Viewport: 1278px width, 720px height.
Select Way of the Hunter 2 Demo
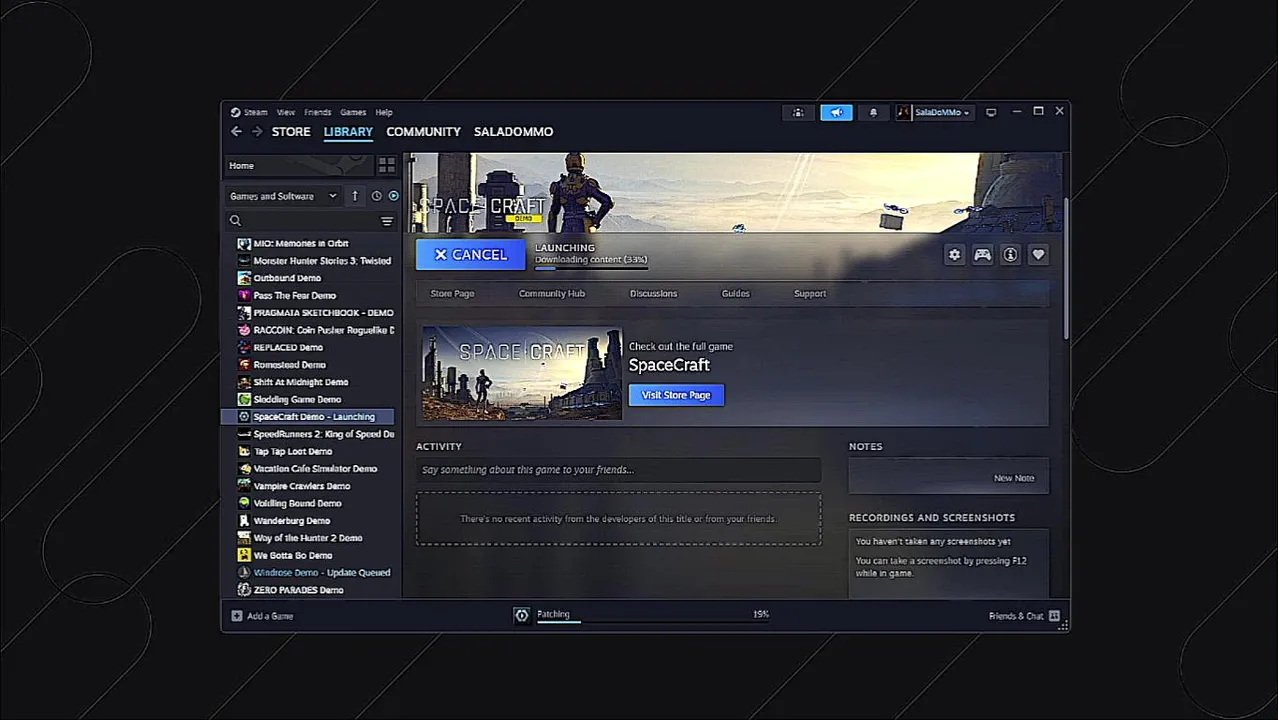tap(307, 538)
